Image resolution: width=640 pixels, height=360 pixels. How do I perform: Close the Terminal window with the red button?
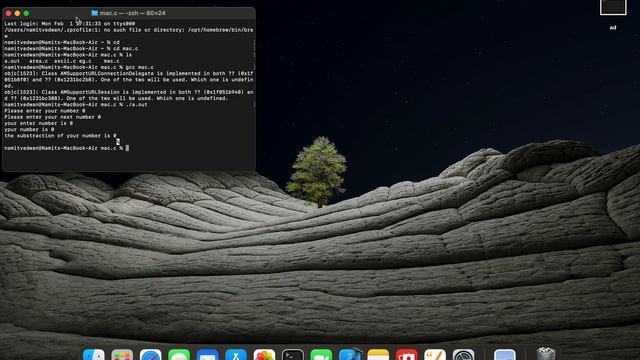8,13
